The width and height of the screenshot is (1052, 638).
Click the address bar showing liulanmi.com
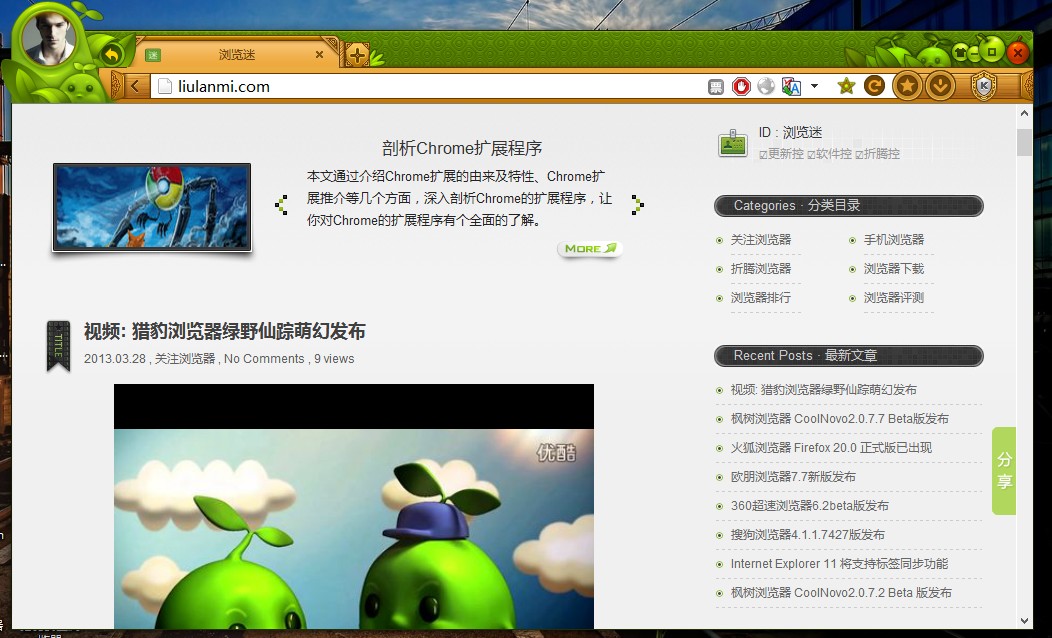(429, 86)
